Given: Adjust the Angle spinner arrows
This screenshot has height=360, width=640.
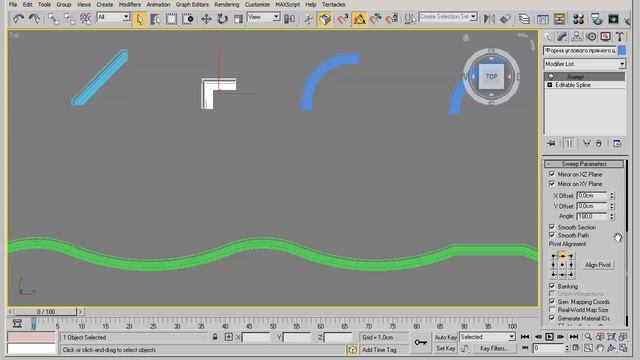Looking at the screenshot, I should pyautogui.click(x=611, y=216).
